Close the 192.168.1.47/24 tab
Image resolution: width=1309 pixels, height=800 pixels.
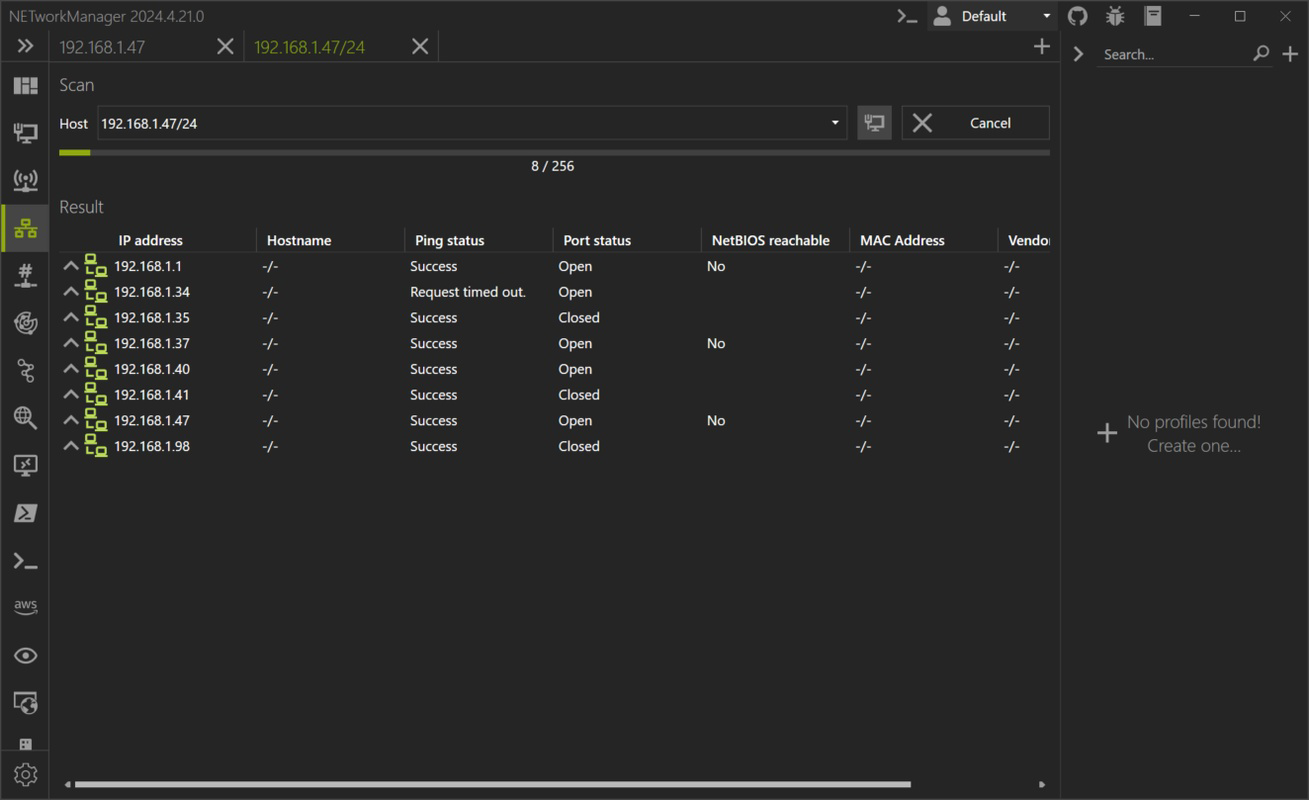421,46
